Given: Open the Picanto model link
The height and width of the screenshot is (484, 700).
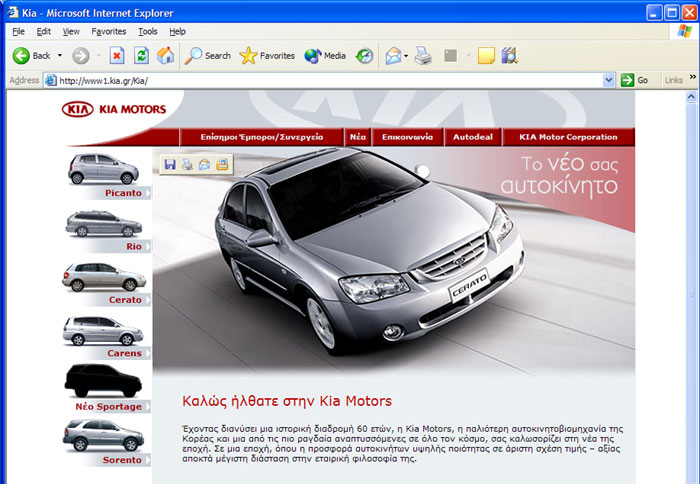Looking at the screenshot, I should pyautogui.click(x=124, y=193).
